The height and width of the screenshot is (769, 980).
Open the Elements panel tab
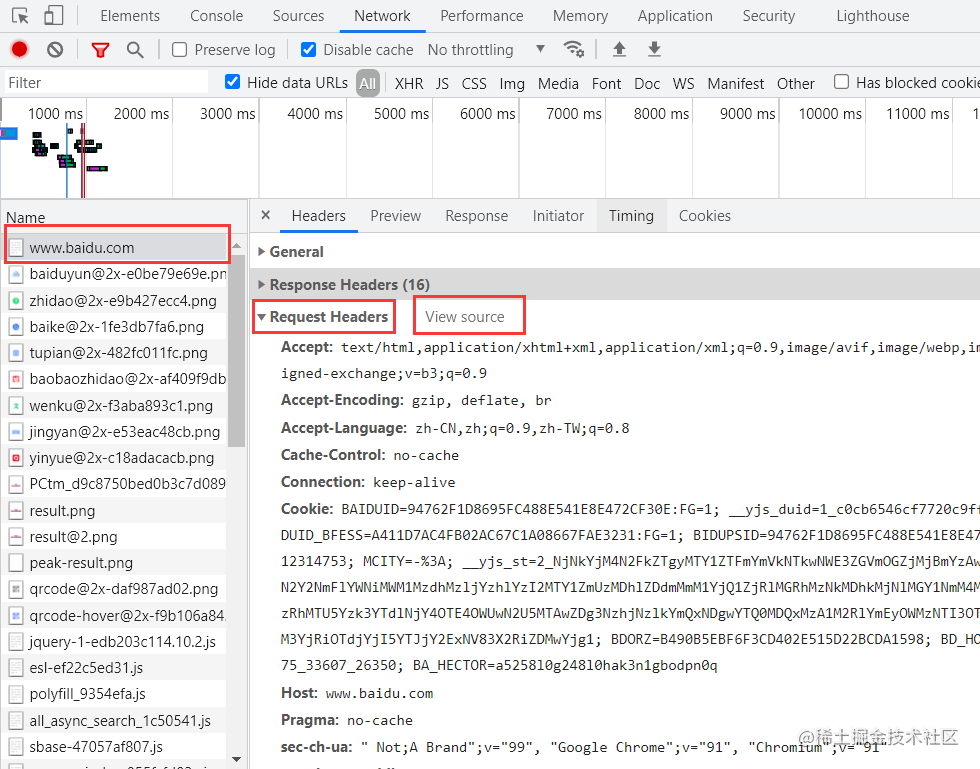click(x=130, y=16)
